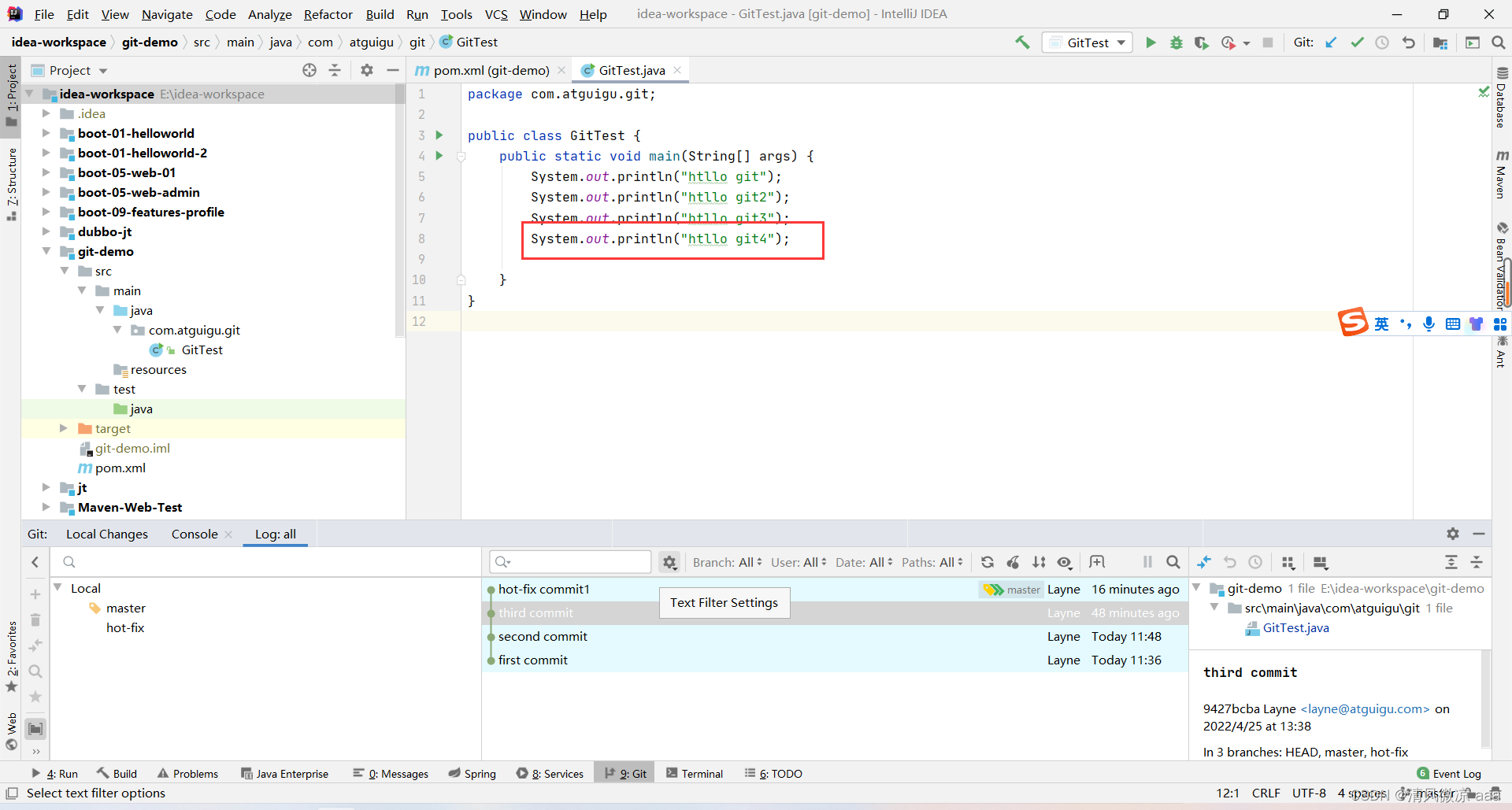This screenshot has width=1512, height=810.
Task: Toggle the Database side panel
Action: tap(1502, 97)
